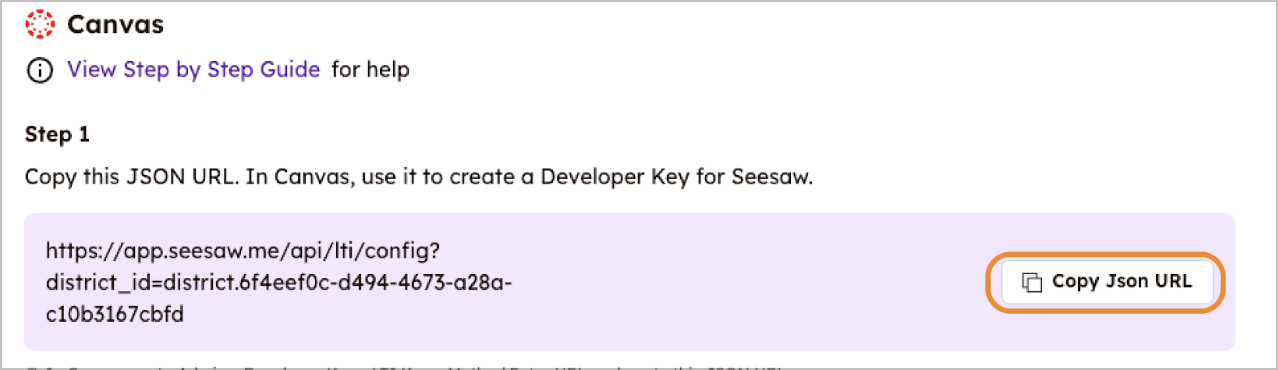Click the district_id line of the URL
This screenshot has height=370, width=1278.
(279, 282)
